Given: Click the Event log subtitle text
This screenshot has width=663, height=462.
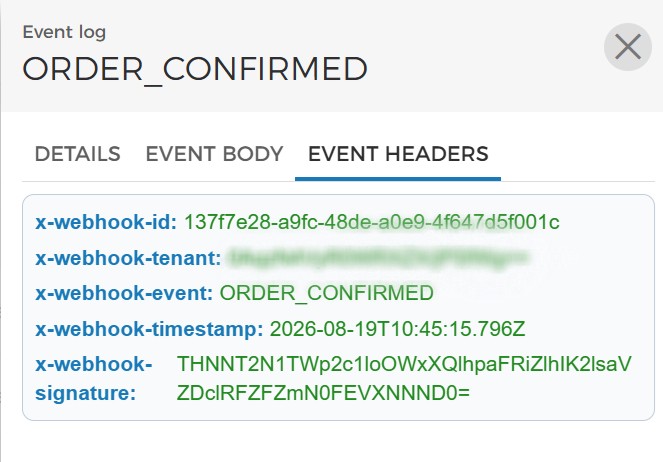Looking at the screenshot, I should coord(64,33).
